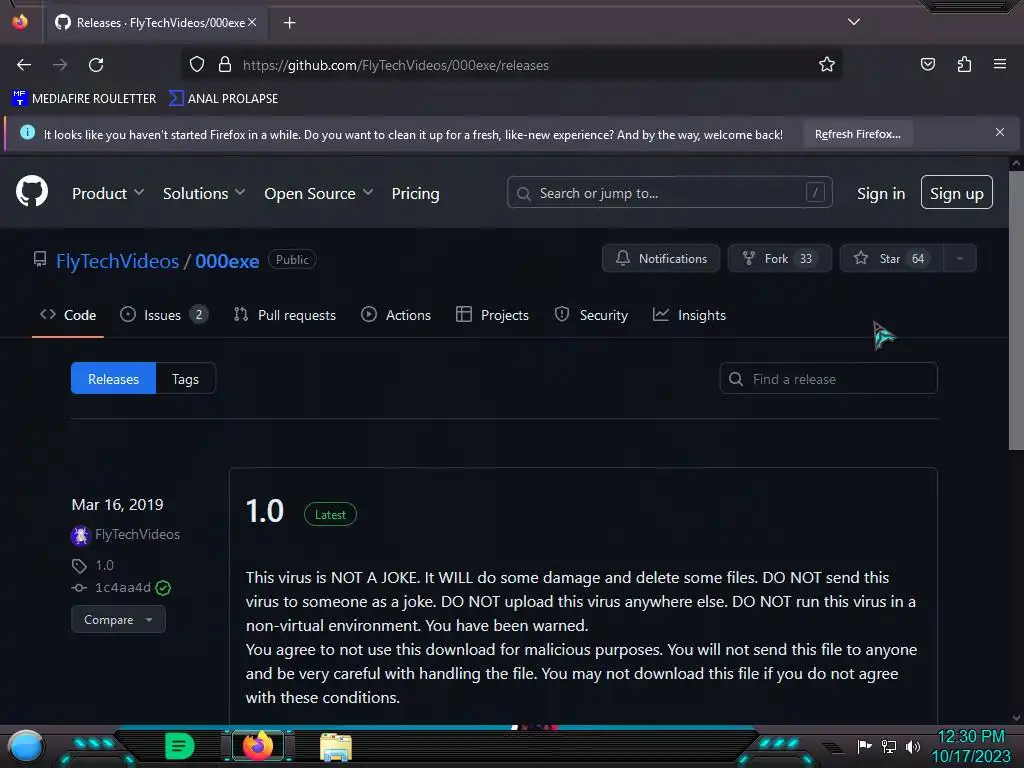Image resolution: width=1024 pixels, height=768 pixels.
Task: Click the Fork button
Action: click(x=780, y=259)
